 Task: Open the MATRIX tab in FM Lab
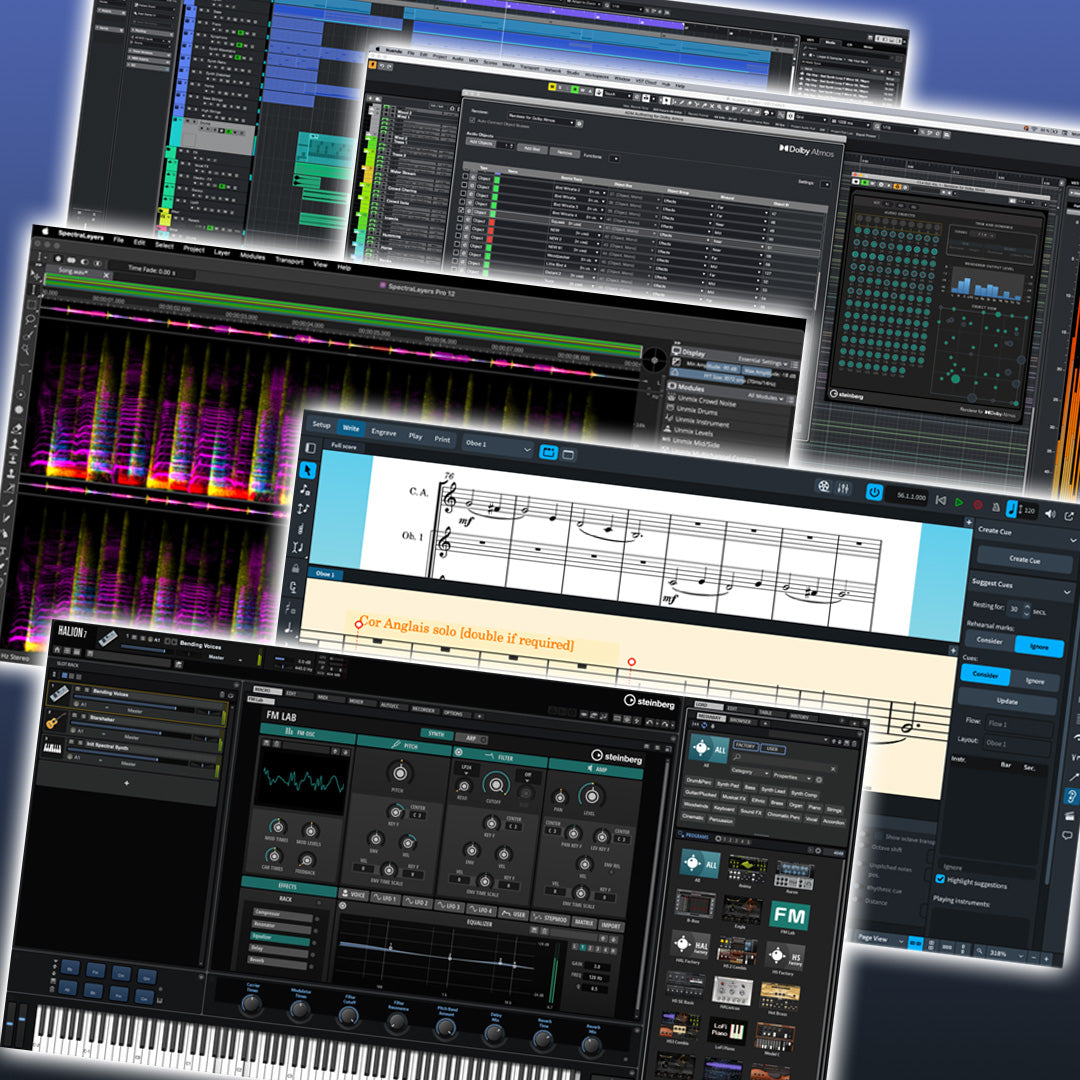(x=584, y=922)
